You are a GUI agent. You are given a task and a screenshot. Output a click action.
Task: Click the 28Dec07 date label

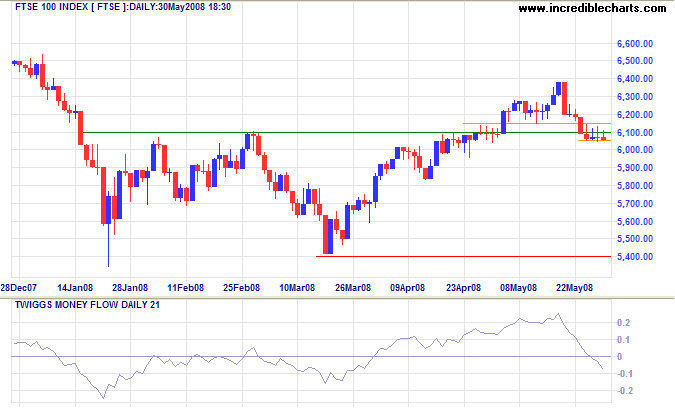pyautogui.click(x=19, y=288)
